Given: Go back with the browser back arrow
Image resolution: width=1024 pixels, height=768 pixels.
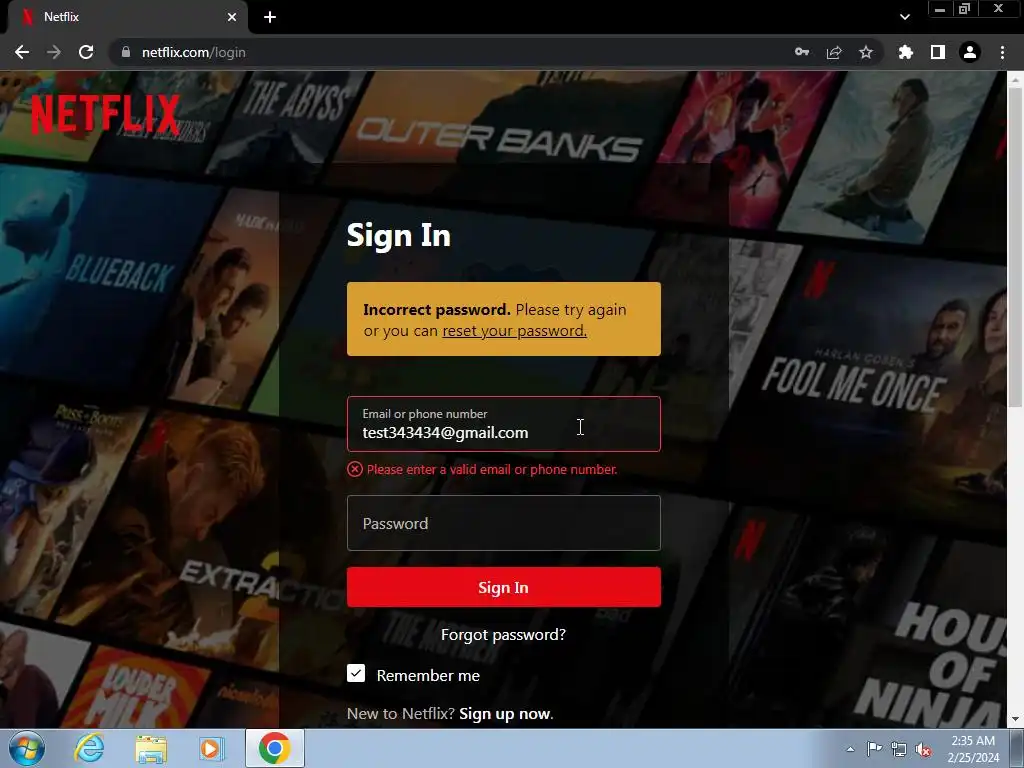Looking at the screenshot, I should coord(22,52).
